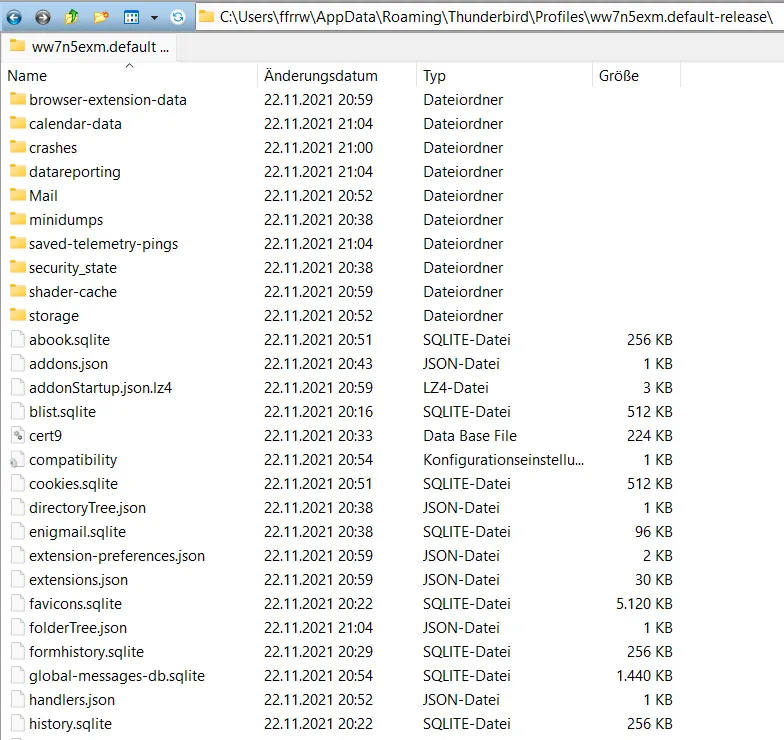Select the cert9 database file icon
Screen dimensions: 784x740
coord(18,436)
